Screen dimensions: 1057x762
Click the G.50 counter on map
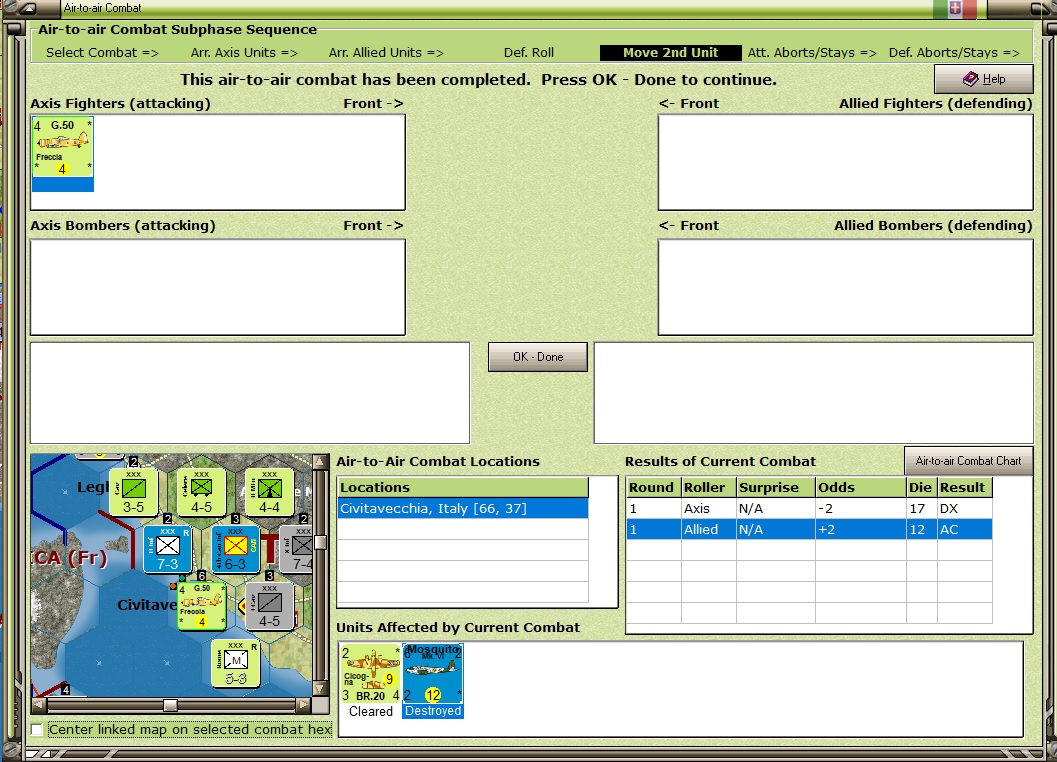(x=202, y=606)
